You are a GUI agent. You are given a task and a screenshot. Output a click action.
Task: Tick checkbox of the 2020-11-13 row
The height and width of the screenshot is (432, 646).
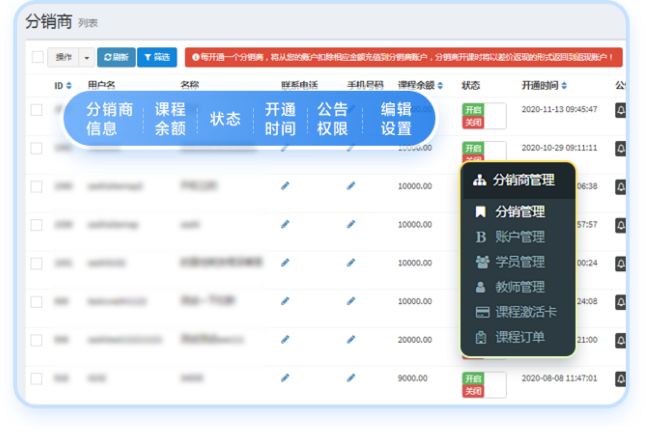click(36, 110)
